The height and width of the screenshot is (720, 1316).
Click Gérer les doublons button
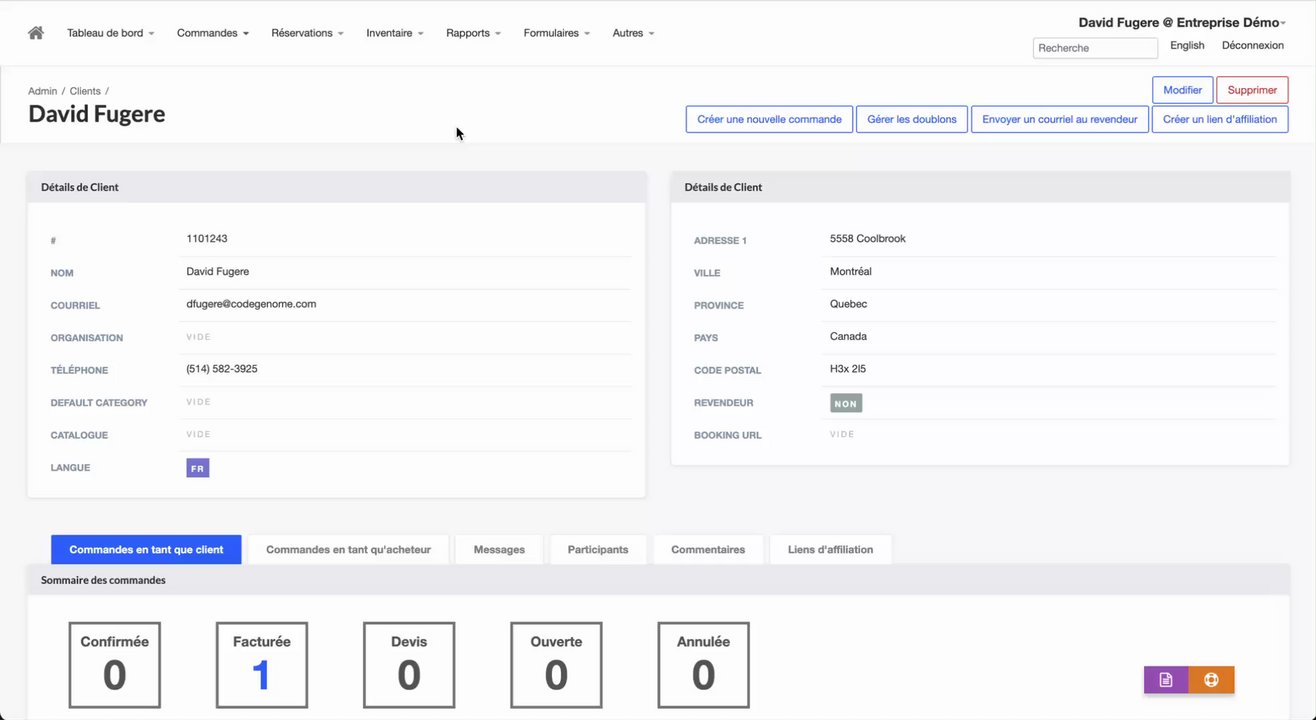click(x=912, y=119)
